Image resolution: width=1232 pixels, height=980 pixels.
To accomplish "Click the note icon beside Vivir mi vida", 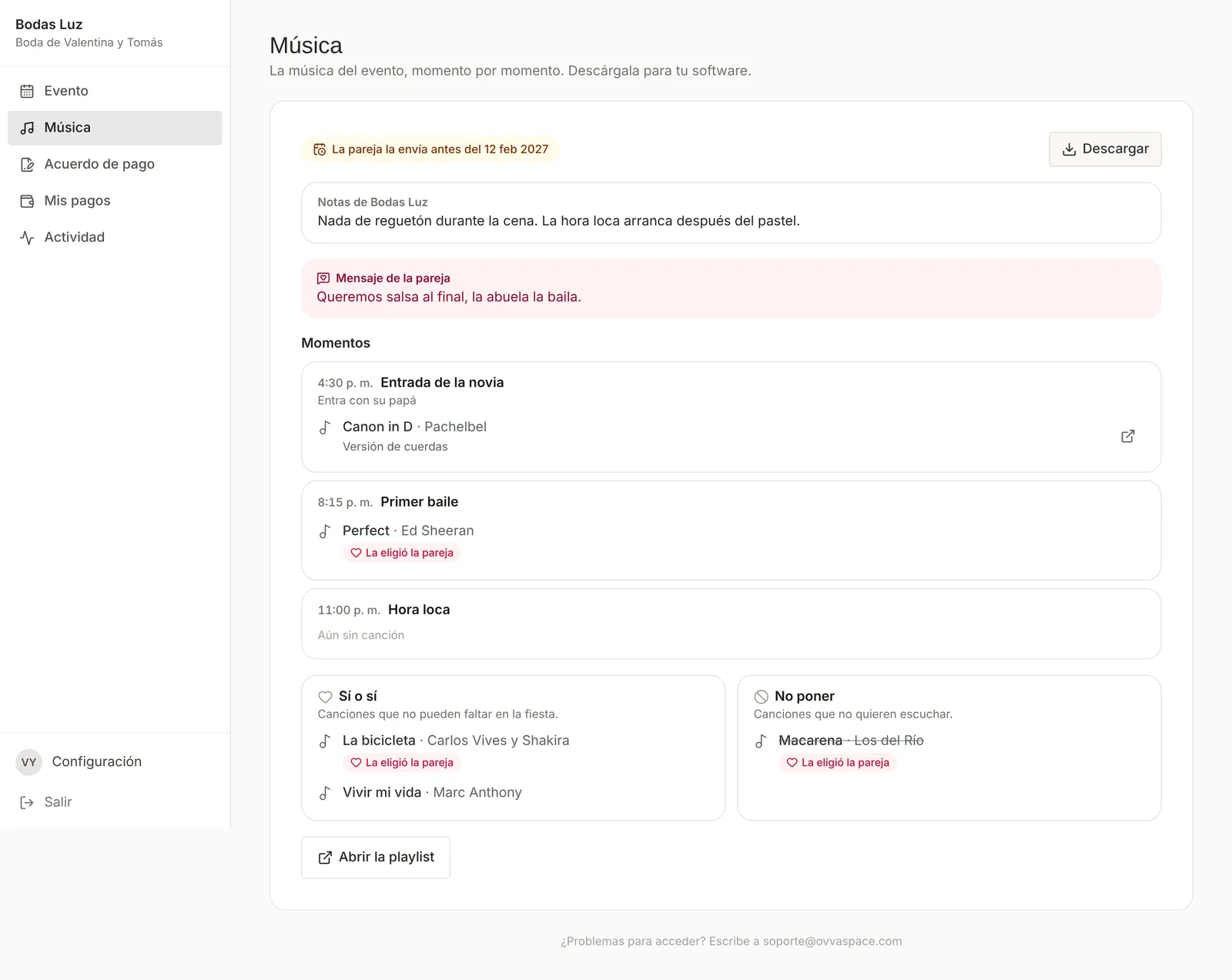I will 325,793.
